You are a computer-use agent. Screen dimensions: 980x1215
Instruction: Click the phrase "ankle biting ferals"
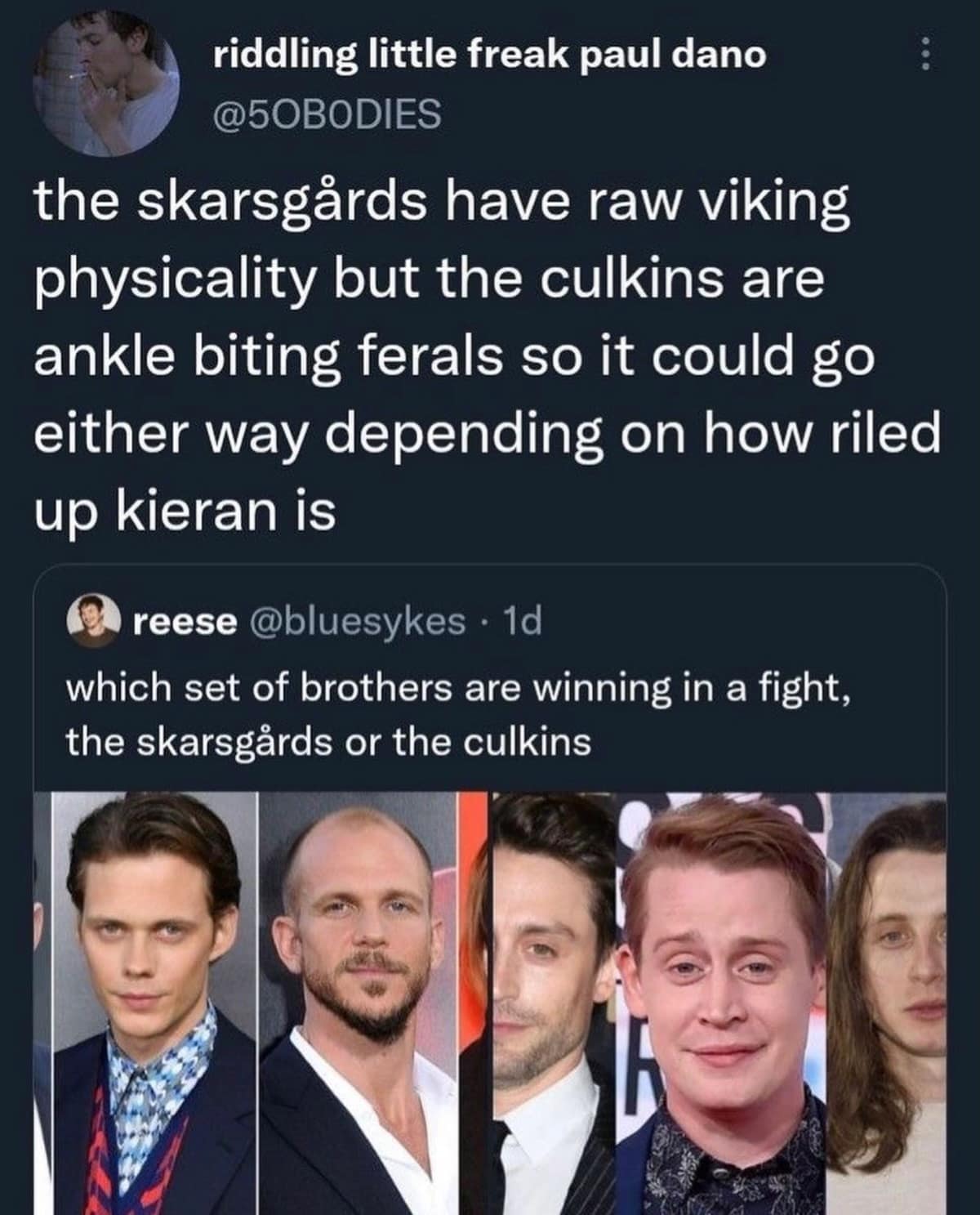(x=267, y=355)
